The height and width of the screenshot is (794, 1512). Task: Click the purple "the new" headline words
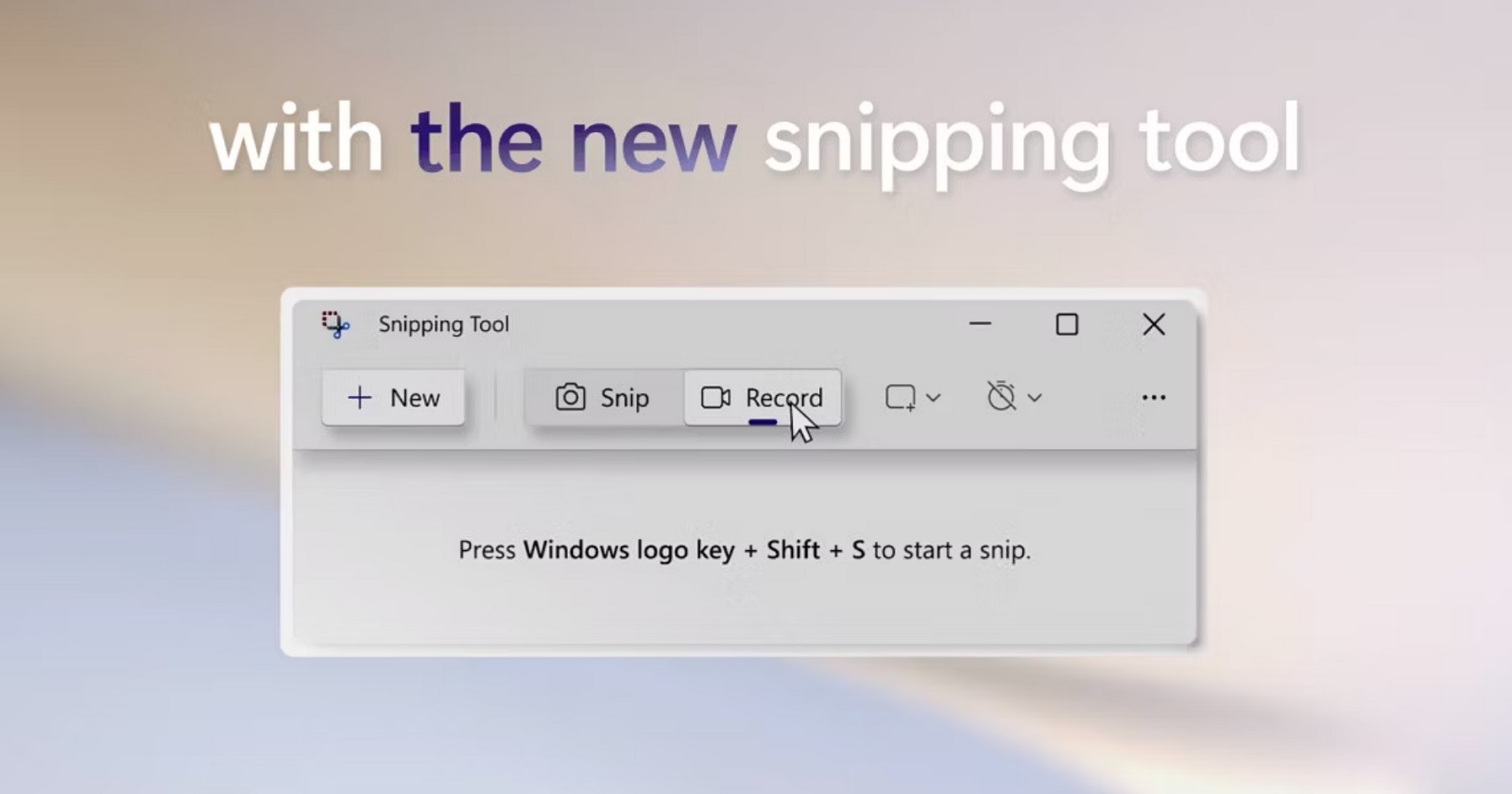(x=573, y=140)
